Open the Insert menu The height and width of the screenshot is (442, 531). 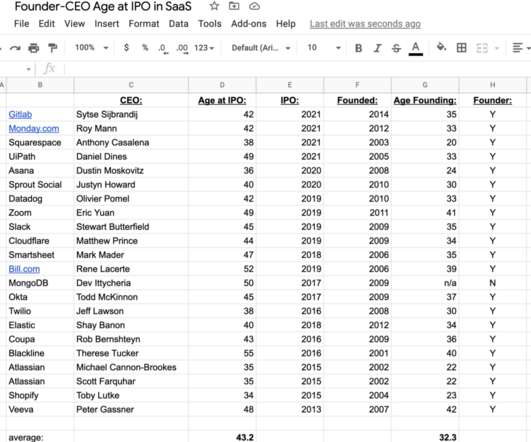[107, 24]
